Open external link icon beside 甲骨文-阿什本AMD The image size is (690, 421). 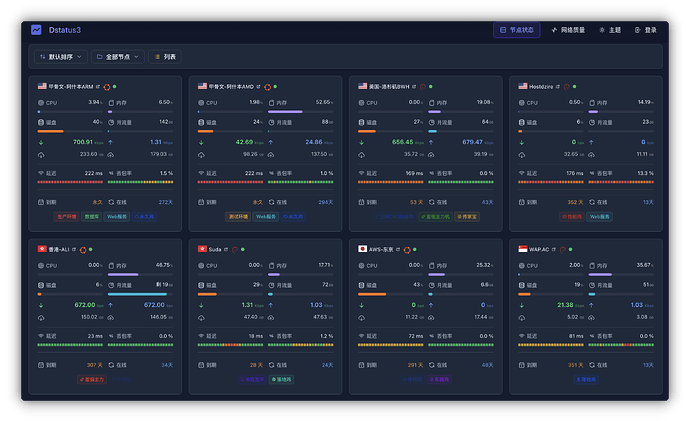coord(258,87)
